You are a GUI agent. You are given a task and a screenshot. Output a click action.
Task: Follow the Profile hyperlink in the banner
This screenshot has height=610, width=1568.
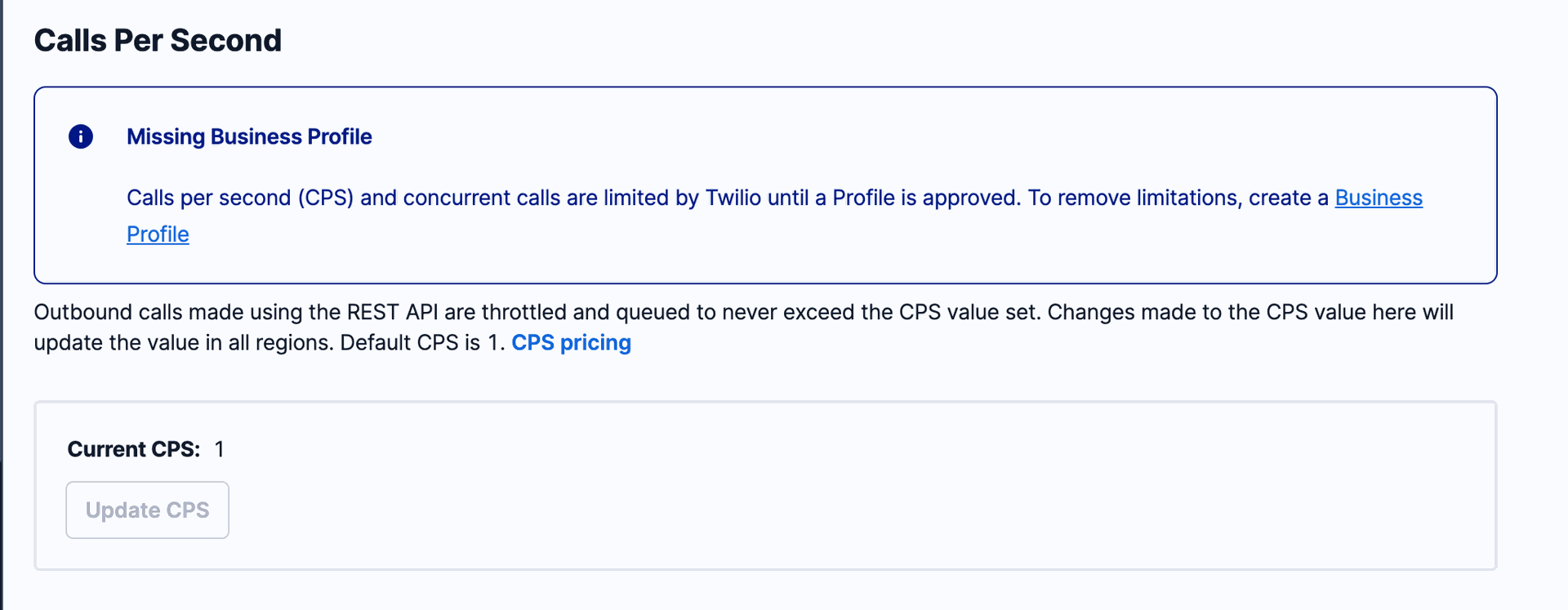coord(158,234)
